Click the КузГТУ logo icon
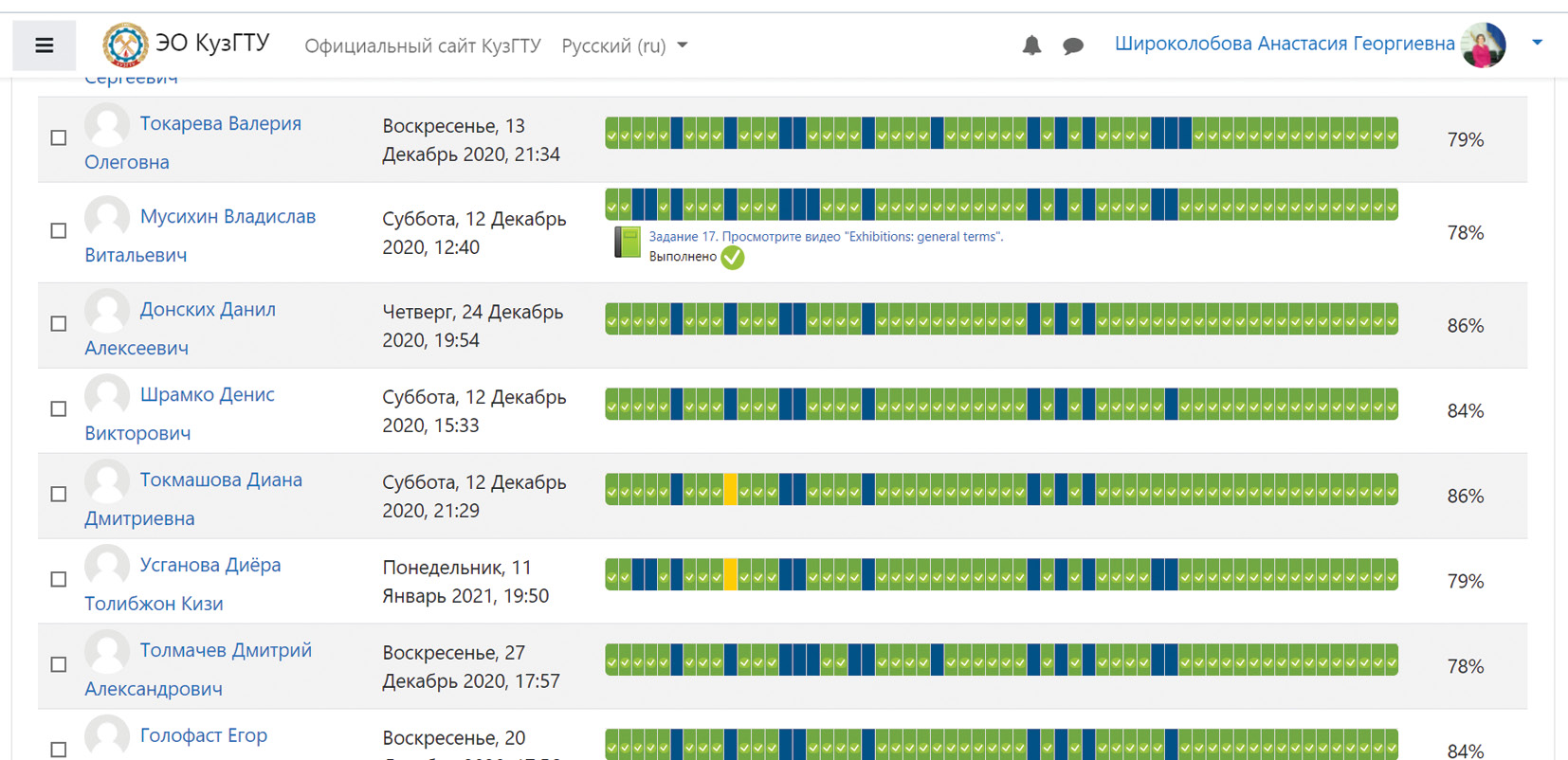This screenshot has height=760, width=1568. tap(125, 45)
